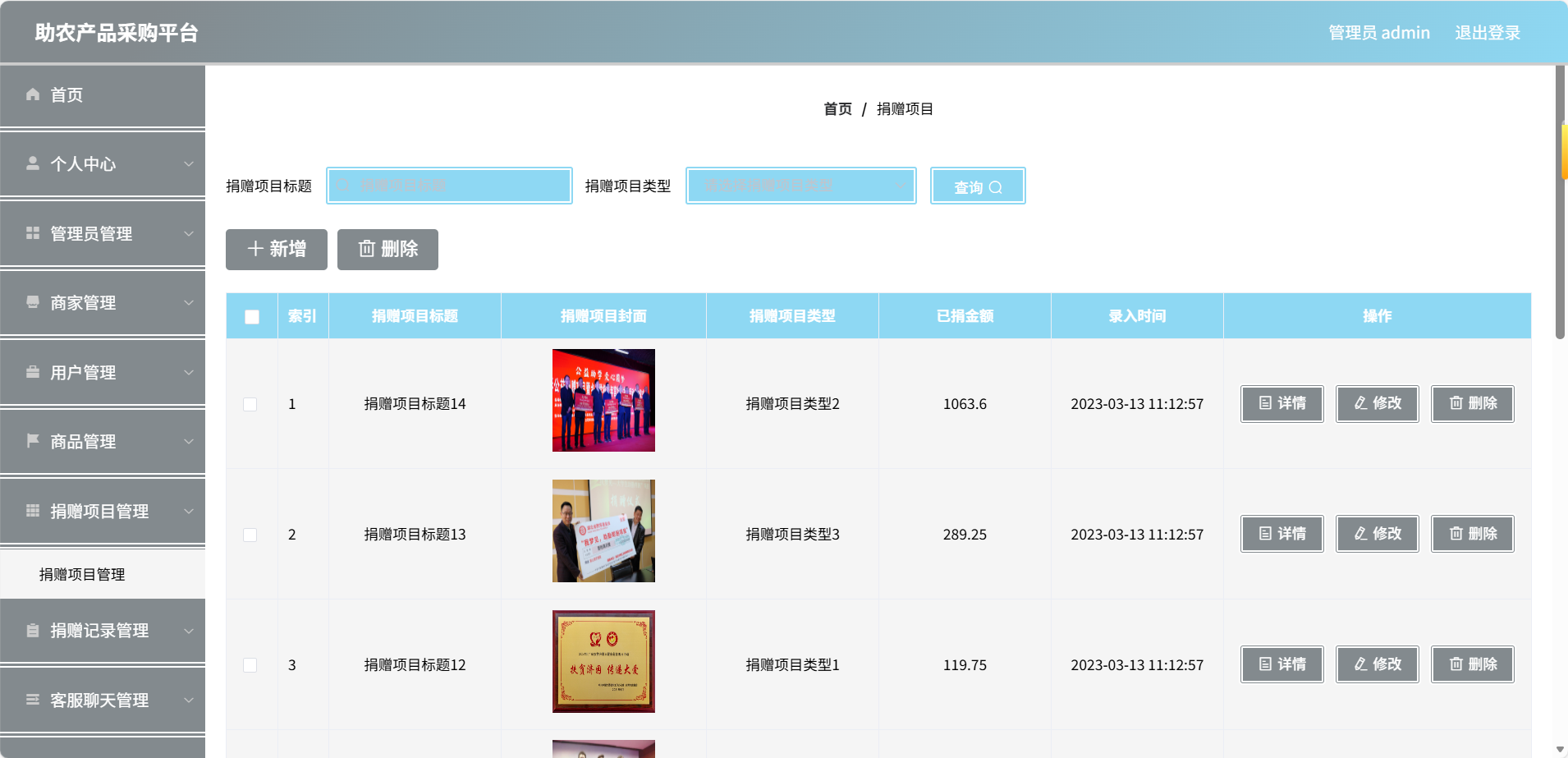
Task: Expand the 用户管理 menu chevron
Action: (x=189, y=372)
